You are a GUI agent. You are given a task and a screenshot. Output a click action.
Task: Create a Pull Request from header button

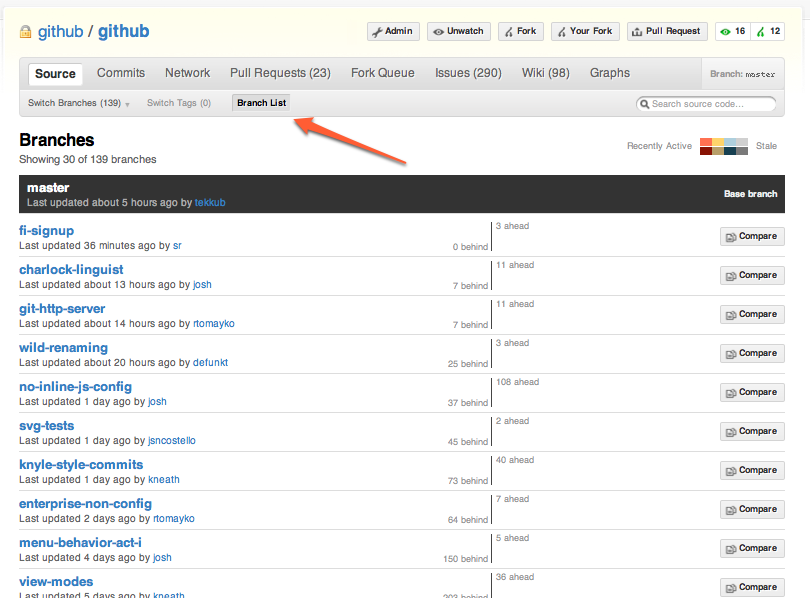click(x=667, y=32)
